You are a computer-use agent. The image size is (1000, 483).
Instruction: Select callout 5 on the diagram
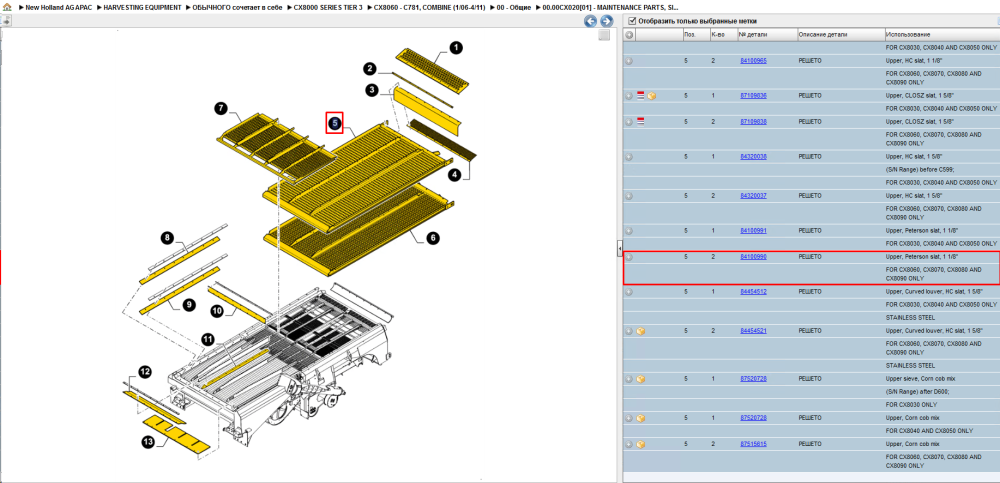(335, 122)
